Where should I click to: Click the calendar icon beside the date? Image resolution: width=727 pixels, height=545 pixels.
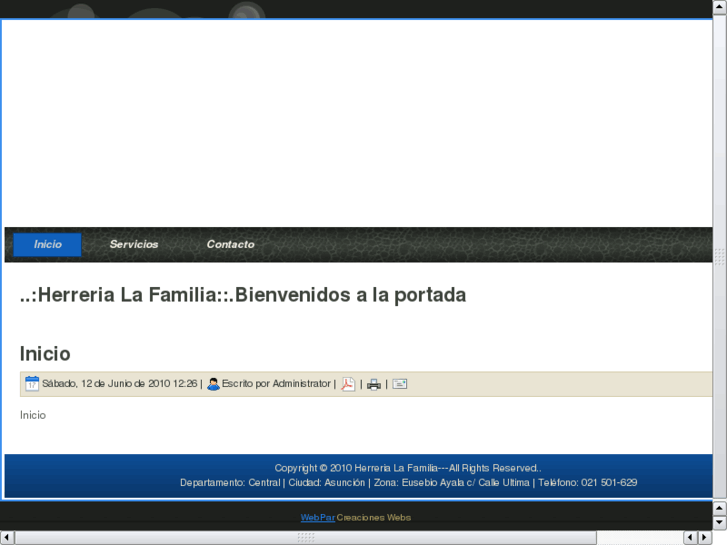(32, 384)
